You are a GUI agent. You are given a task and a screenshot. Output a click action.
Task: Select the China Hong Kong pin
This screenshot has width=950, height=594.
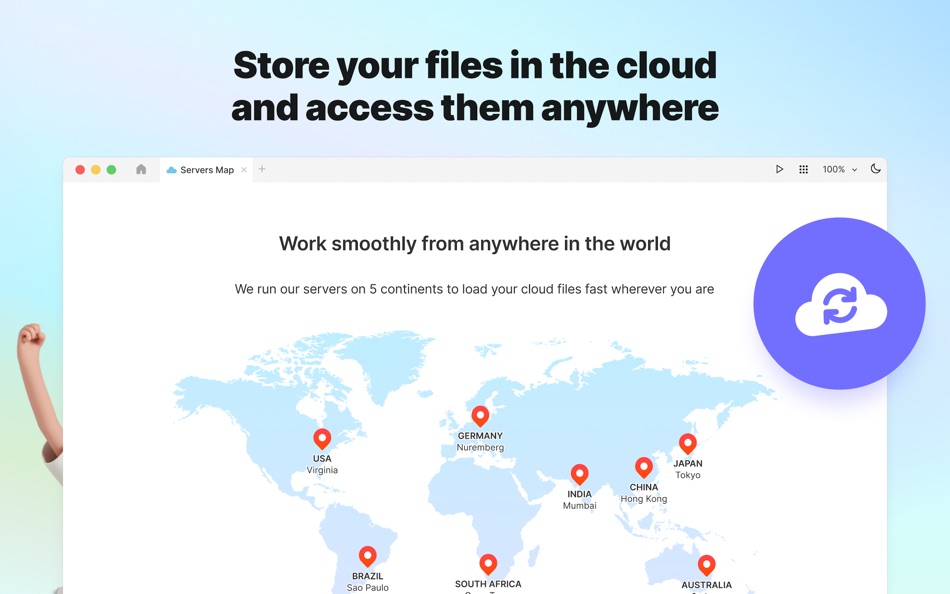(x=643, y=467)
